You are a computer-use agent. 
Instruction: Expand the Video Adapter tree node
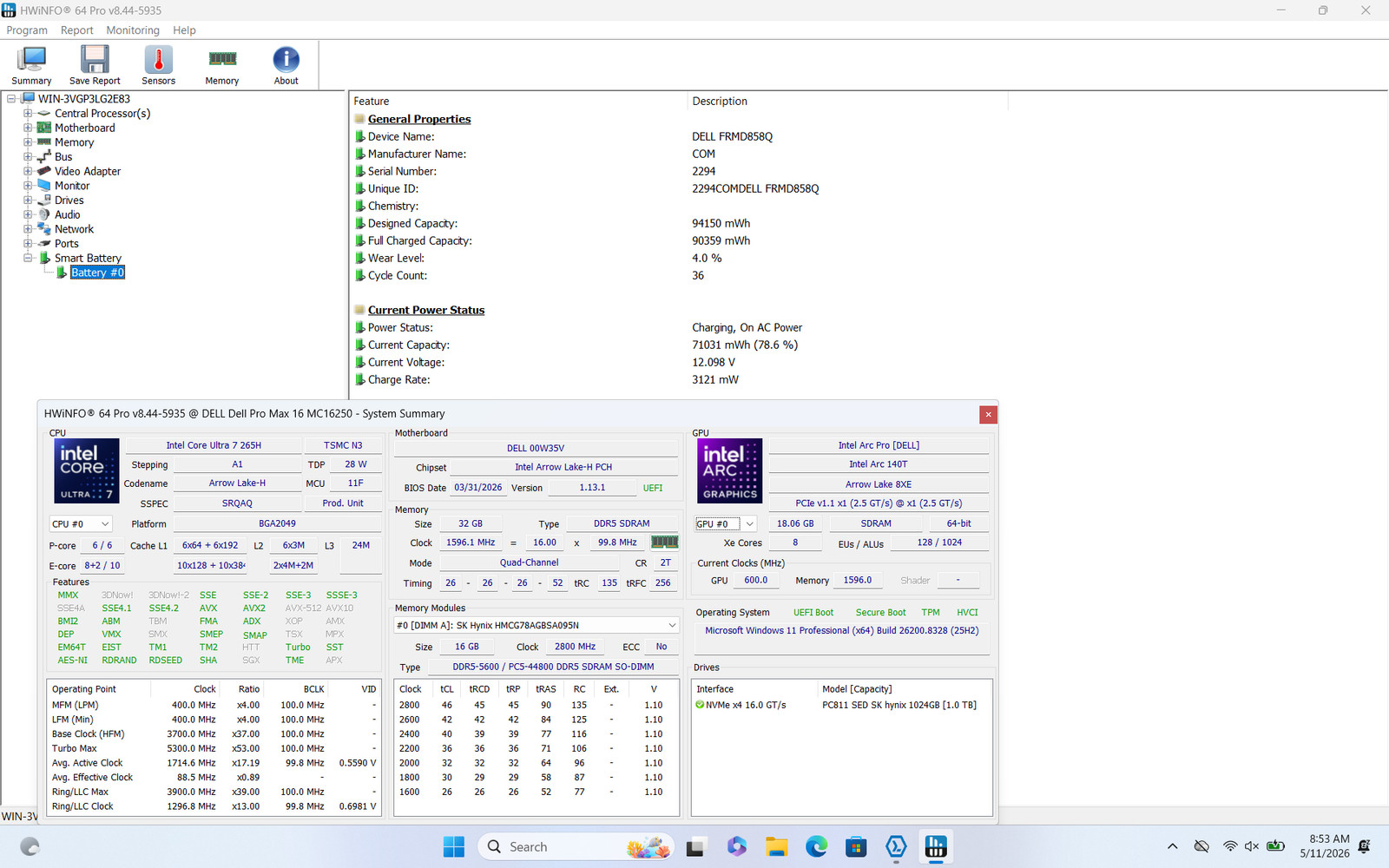click(28, 171)
